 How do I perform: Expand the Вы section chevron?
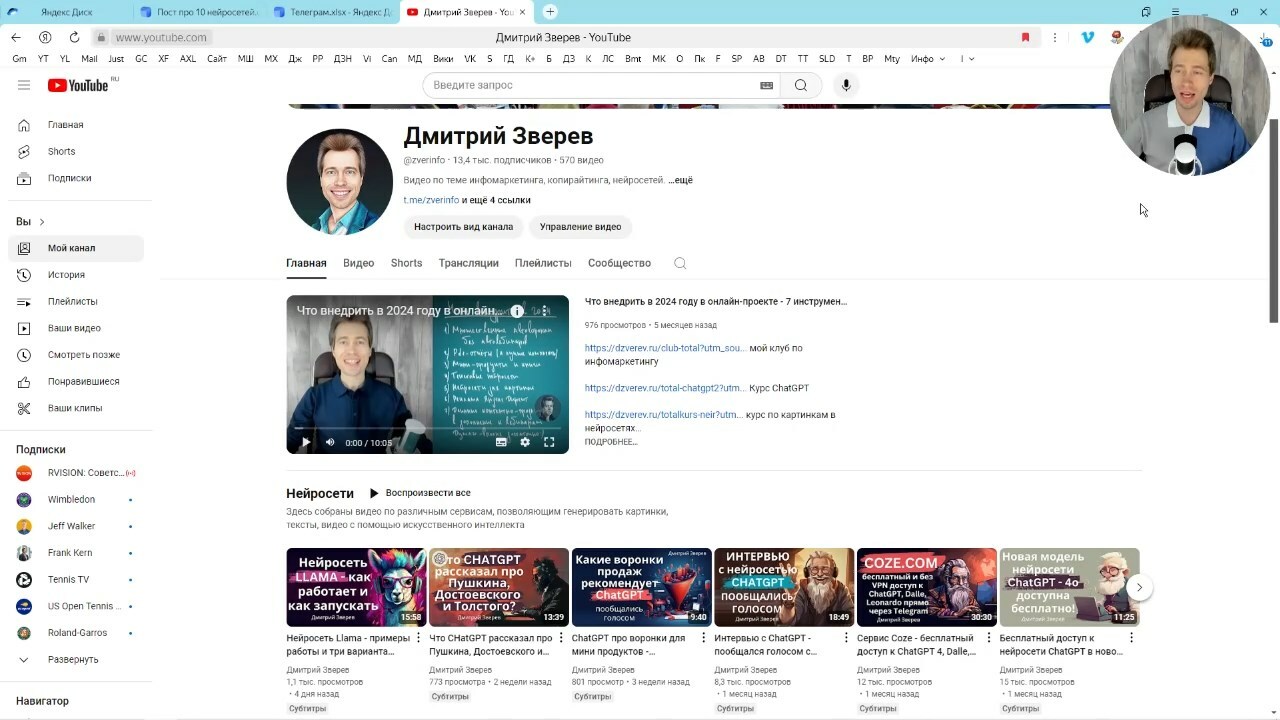click(42, 222)
